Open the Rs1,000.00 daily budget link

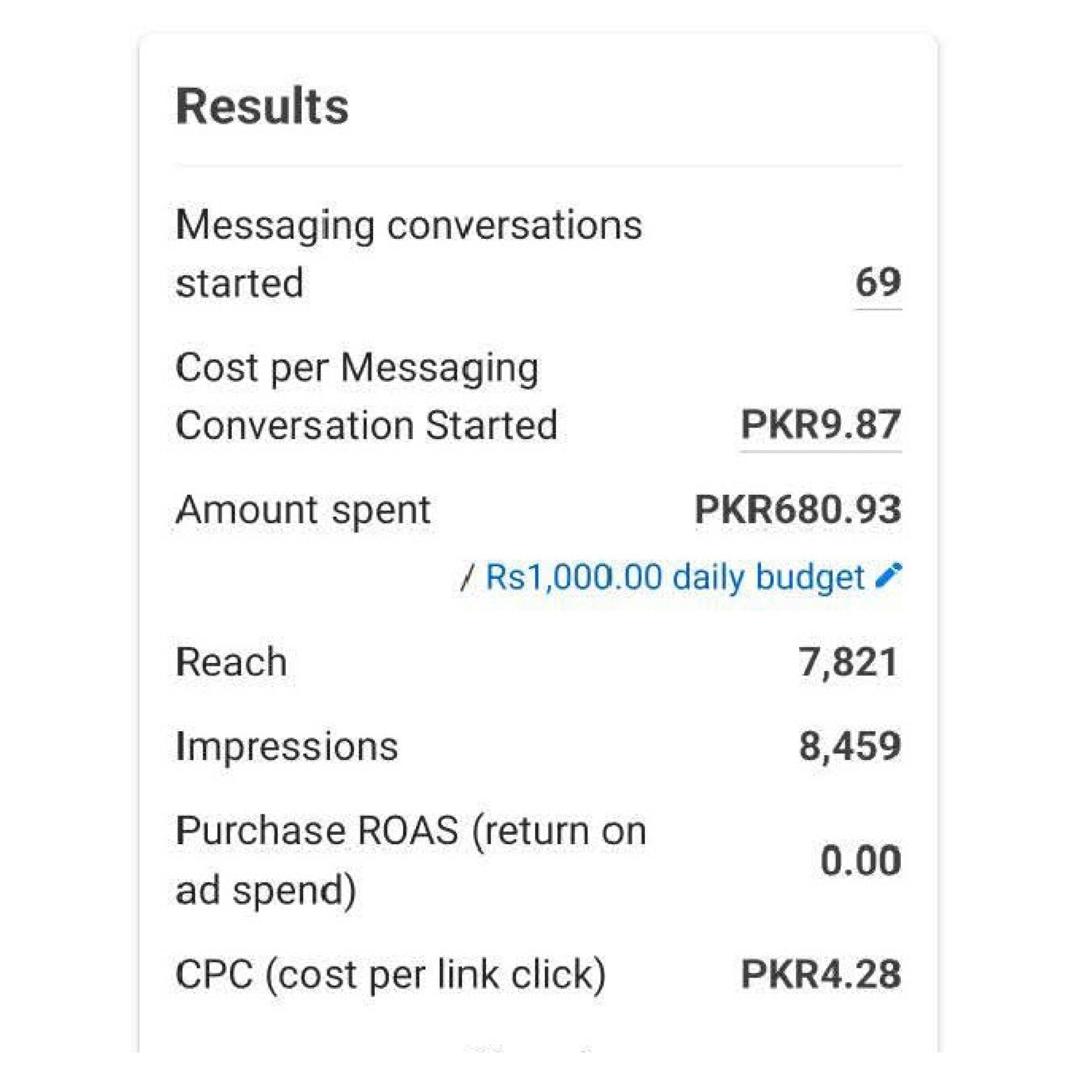pyautogui.click(x=674, y=578)
